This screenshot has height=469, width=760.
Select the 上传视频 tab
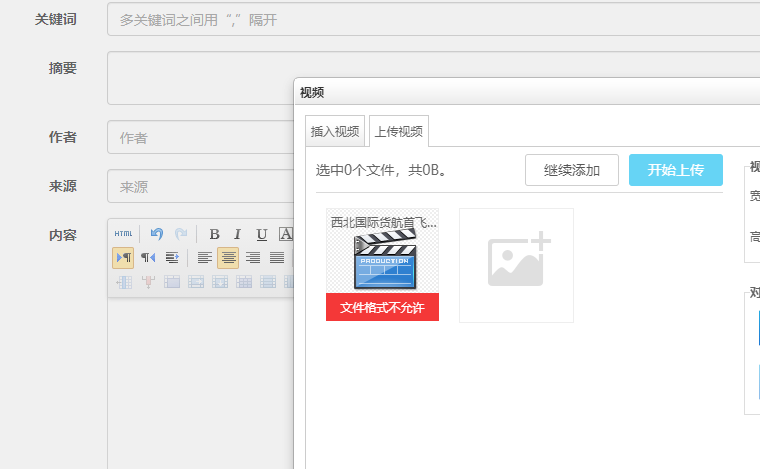(398, 131)
